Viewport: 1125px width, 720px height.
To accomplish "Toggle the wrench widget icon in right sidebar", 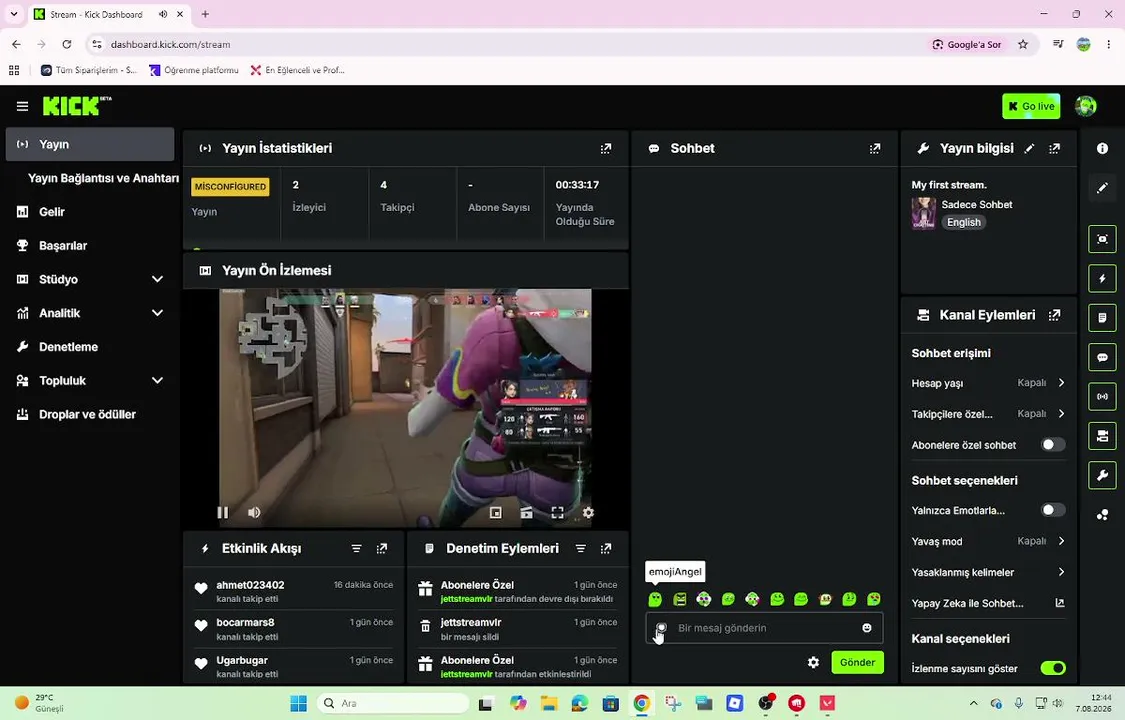I will coord(1102,475).
